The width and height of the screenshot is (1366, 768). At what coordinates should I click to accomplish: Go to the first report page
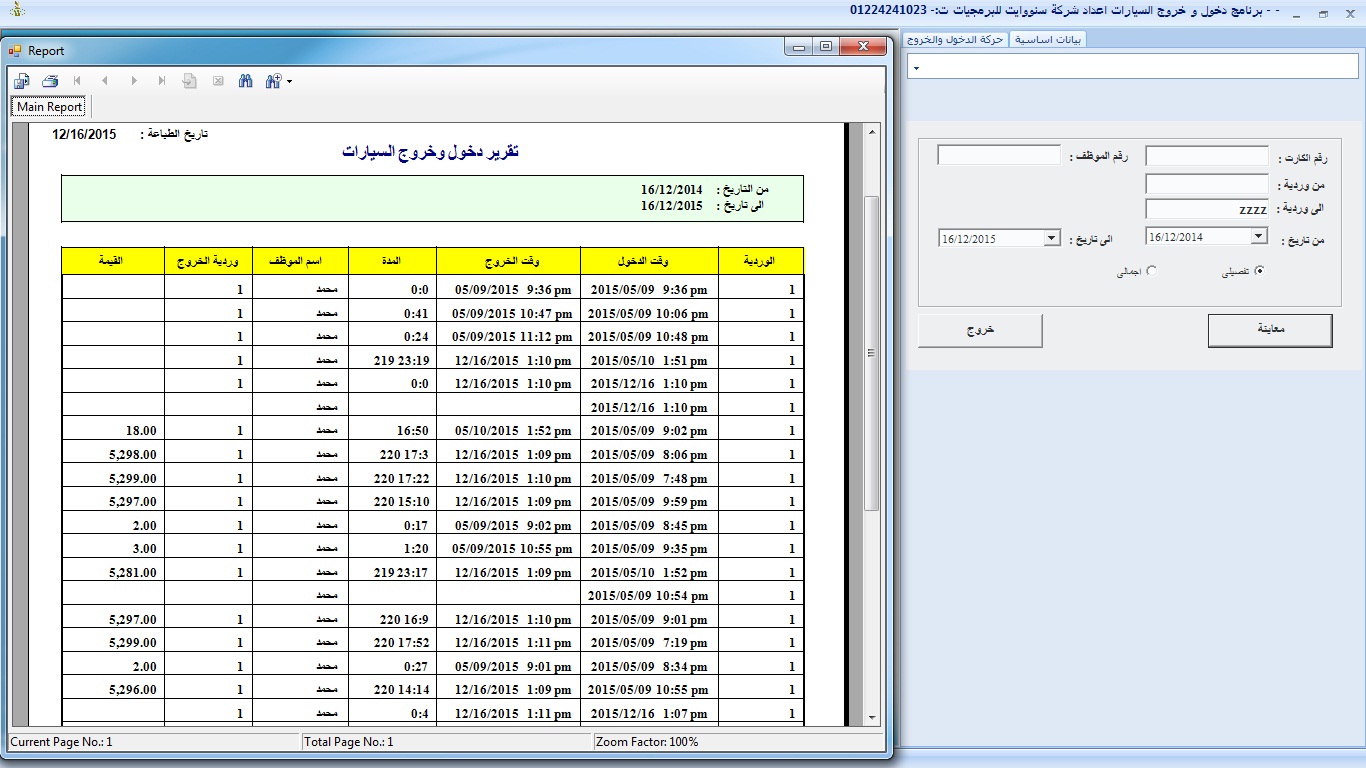78,81
